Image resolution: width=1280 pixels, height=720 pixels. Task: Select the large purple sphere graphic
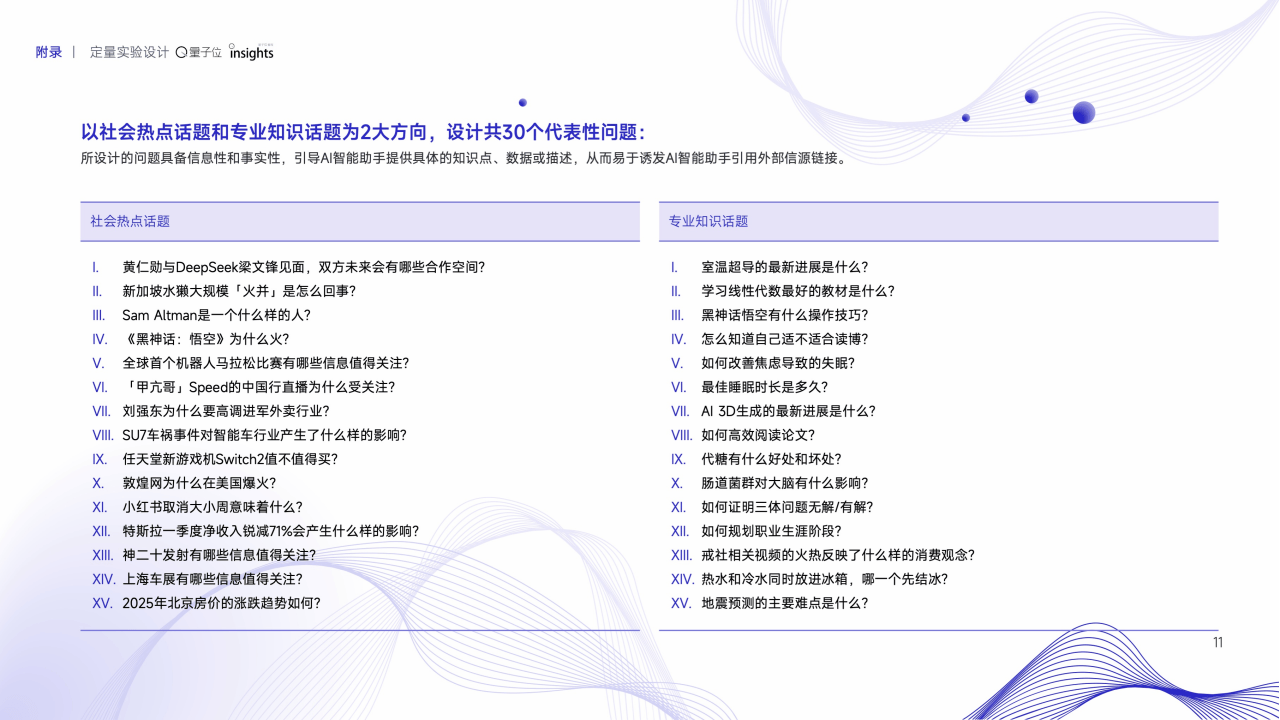[1084, 113]
